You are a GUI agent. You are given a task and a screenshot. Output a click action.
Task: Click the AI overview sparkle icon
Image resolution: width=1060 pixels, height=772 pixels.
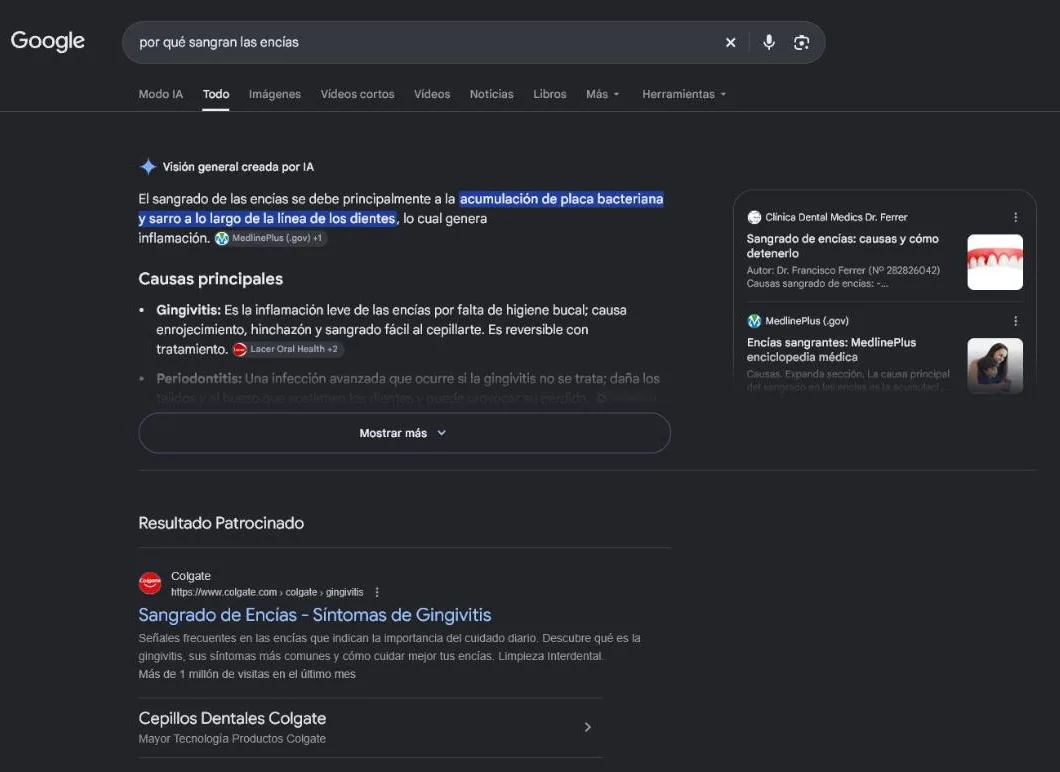(x=147, y=166)
